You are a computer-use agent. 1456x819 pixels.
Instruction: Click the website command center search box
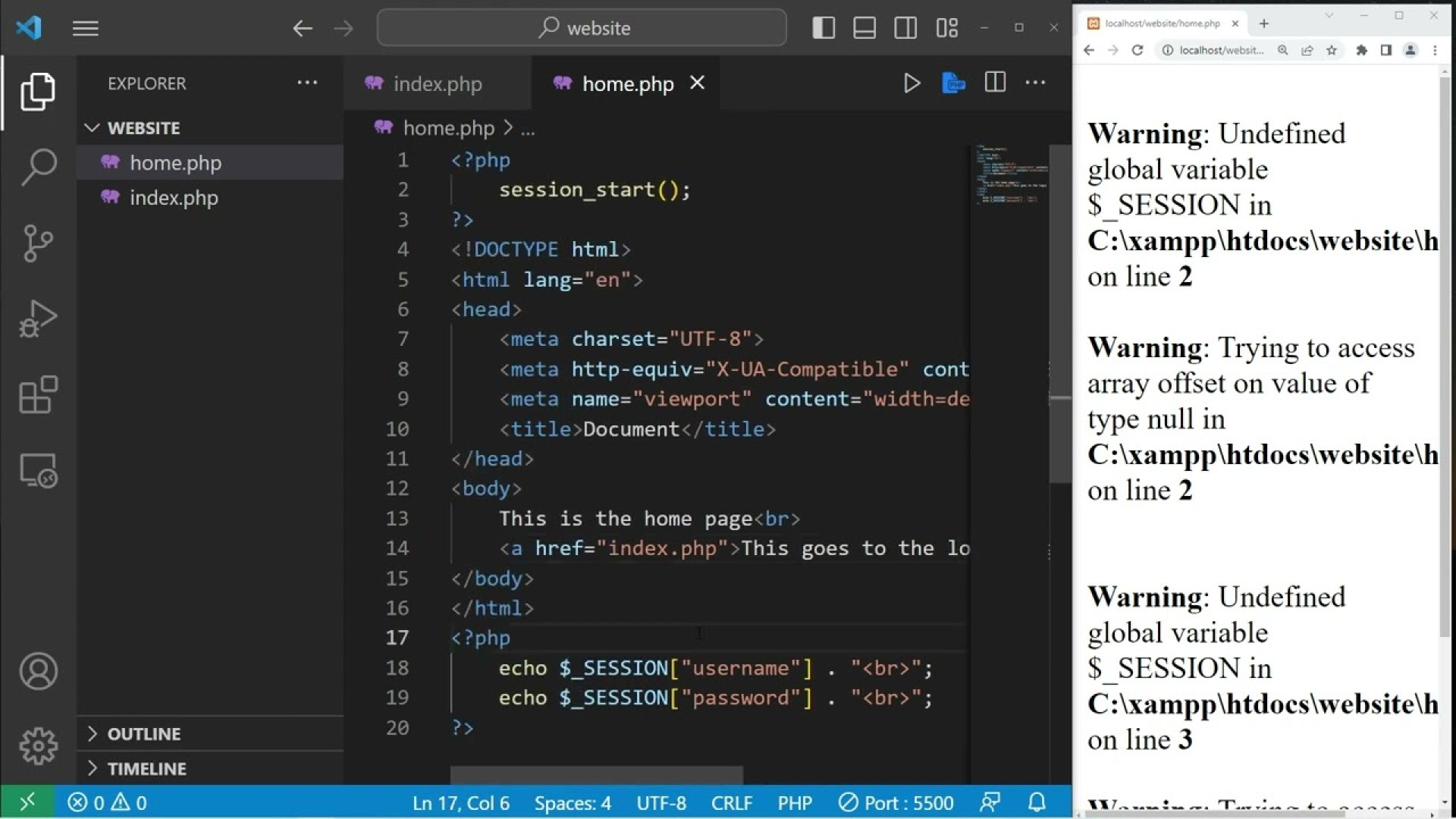[582, 28]
